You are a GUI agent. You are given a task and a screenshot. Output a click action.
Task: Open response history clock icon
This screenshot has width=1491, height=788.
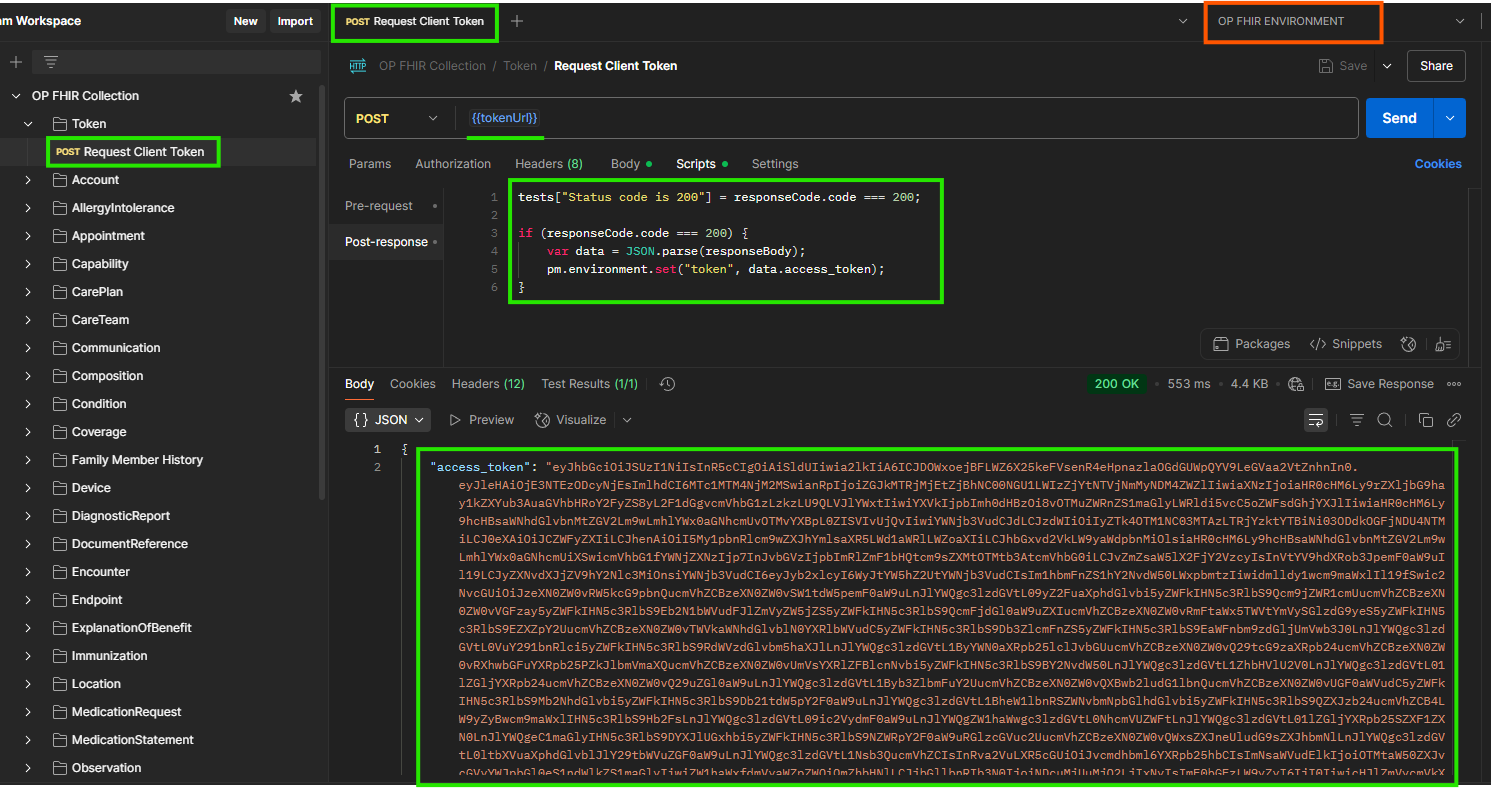click(668, 384)
